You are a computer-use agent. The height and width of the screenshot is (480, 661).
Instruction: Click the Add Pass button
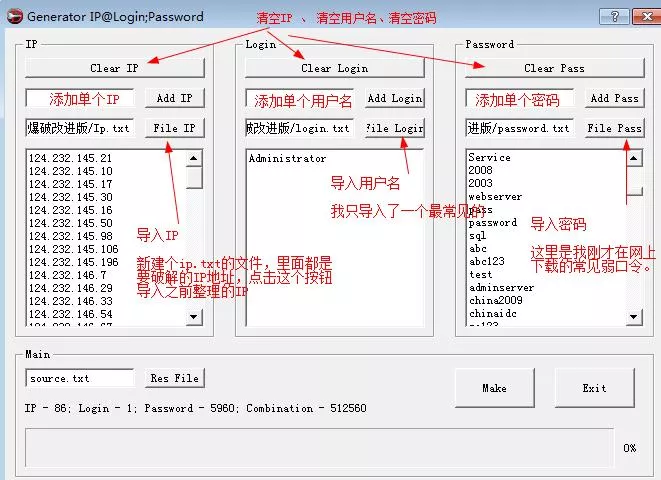[615, 98]
